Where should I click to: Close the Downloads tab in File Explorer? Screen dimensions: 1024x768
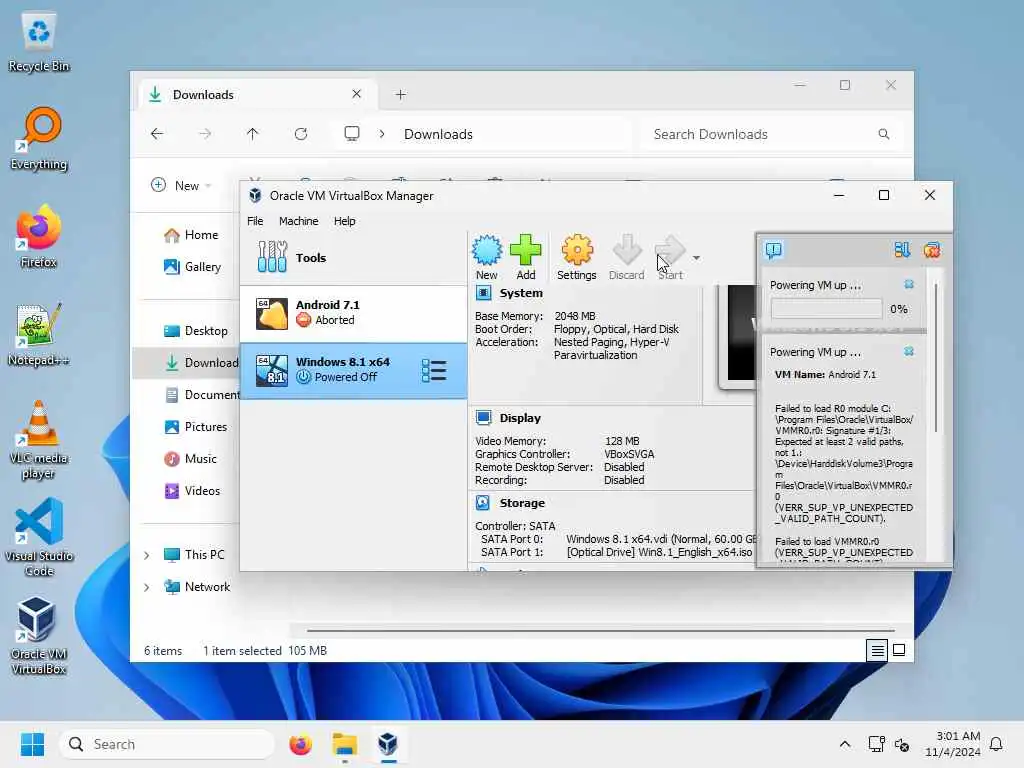tap(357, 94)
